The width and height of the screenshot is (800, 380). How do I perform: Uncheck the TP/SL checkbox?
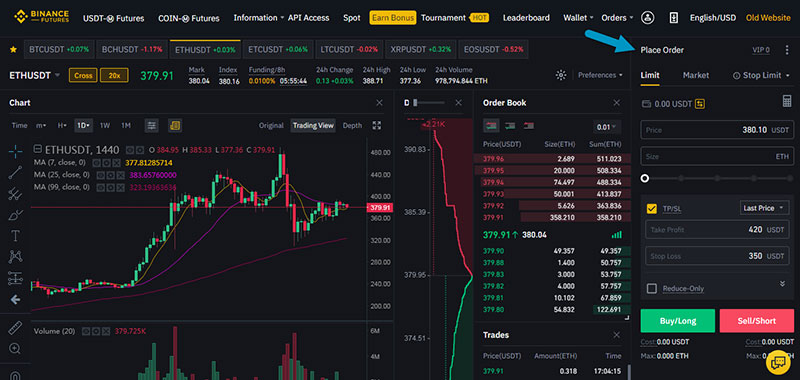coord(652,208)
